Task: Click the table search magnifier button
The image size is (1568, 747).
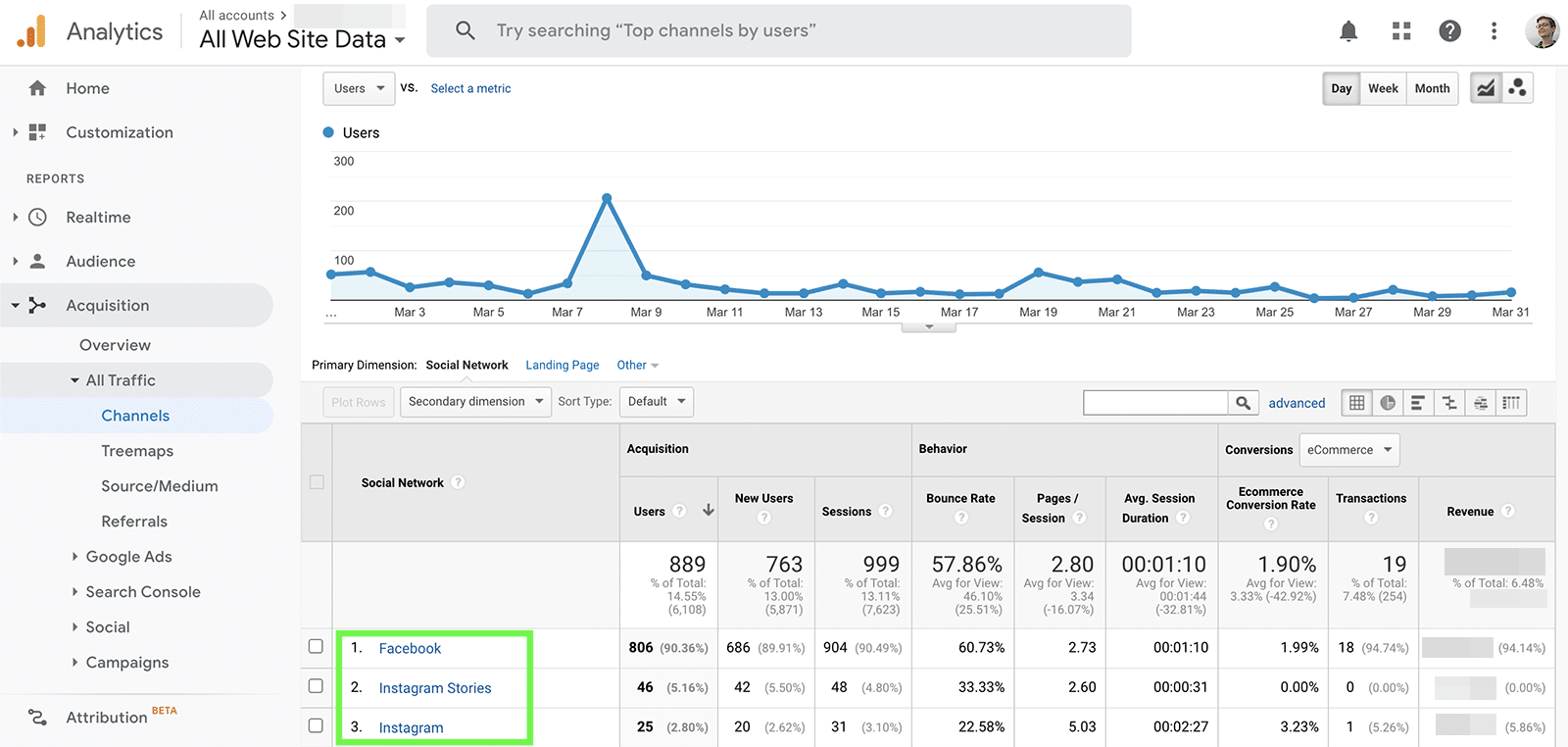Action: (1243, 403)
